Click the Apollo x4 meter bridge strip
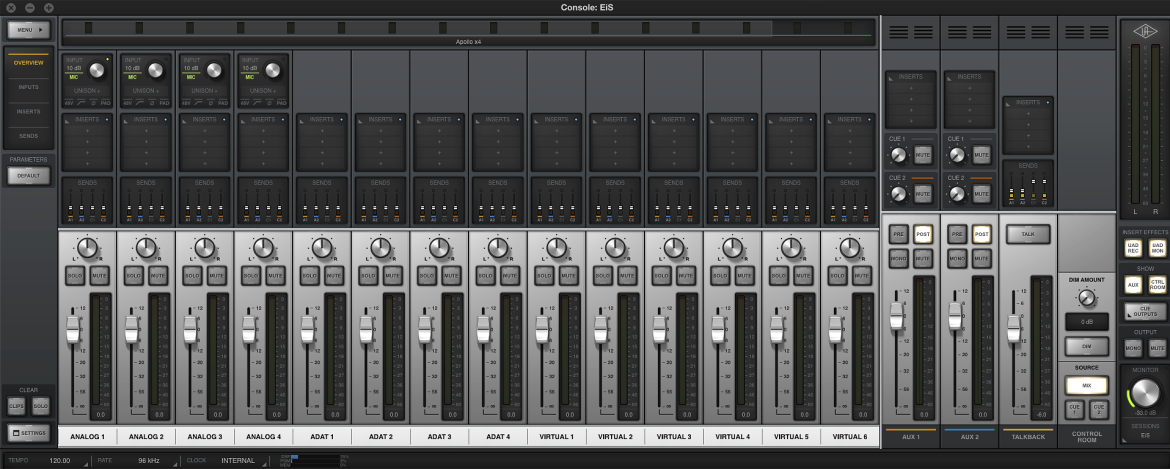Viewport: 1170px width, 469px height. pos(468,32)
